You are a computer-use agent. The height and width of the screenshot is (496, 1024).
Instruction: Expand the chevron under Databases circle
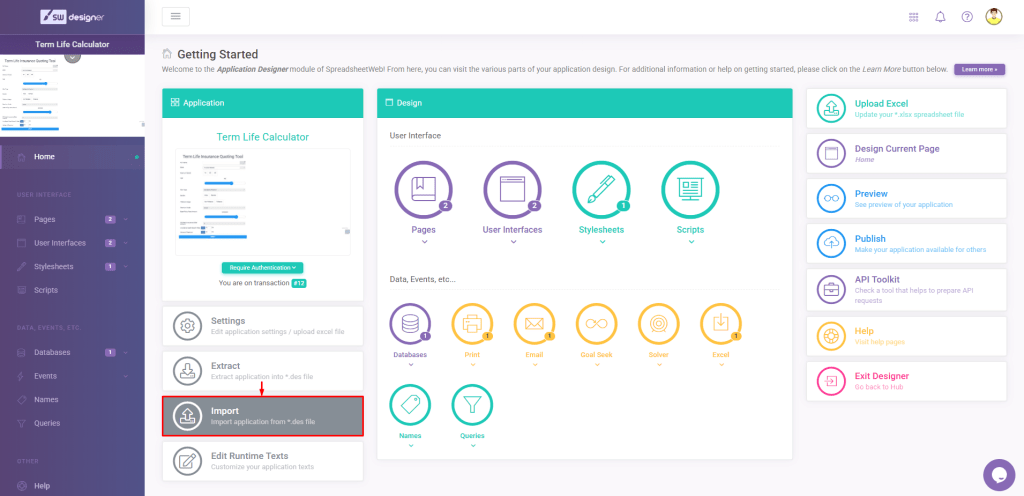(x=410, y=365)
